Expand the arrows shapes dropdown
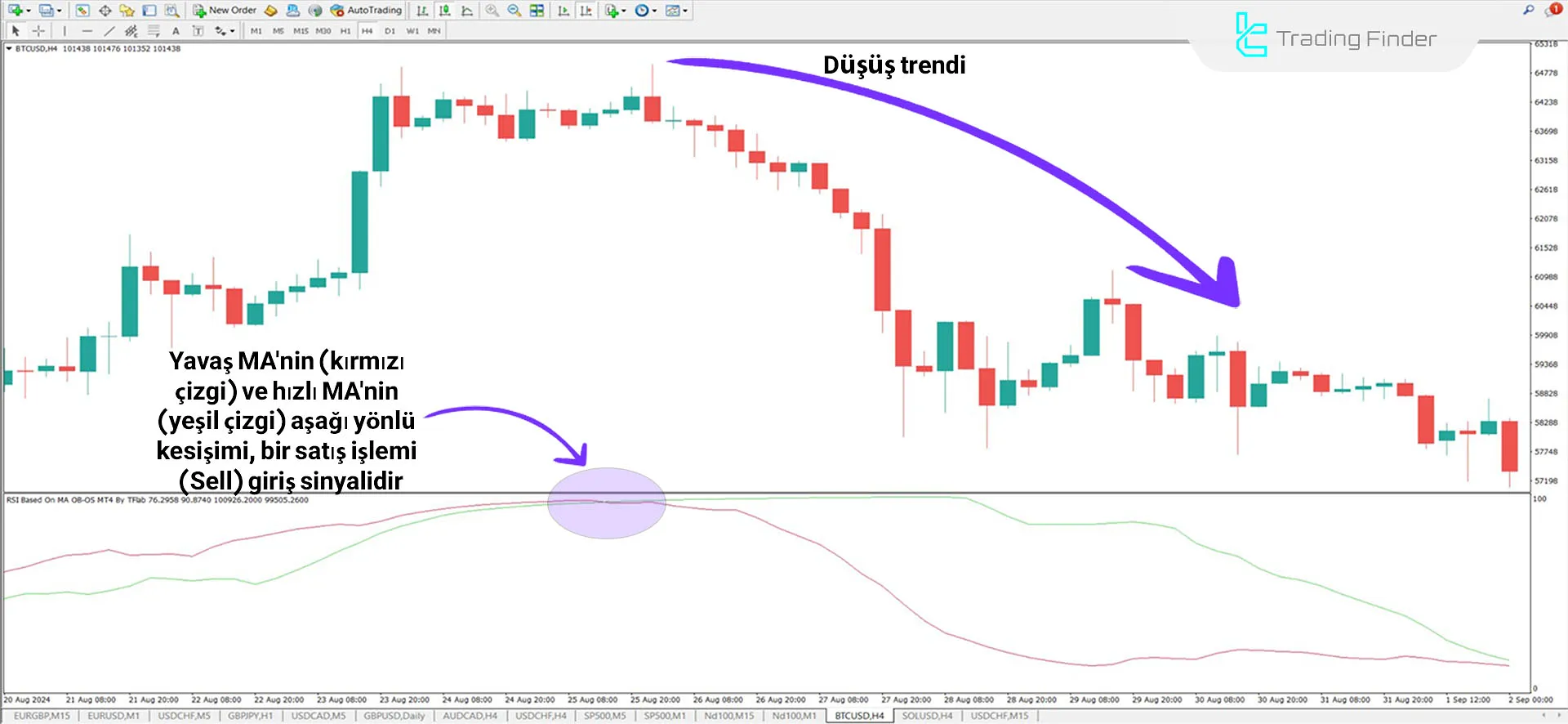The image size is (1568, 724). [233, 31]
